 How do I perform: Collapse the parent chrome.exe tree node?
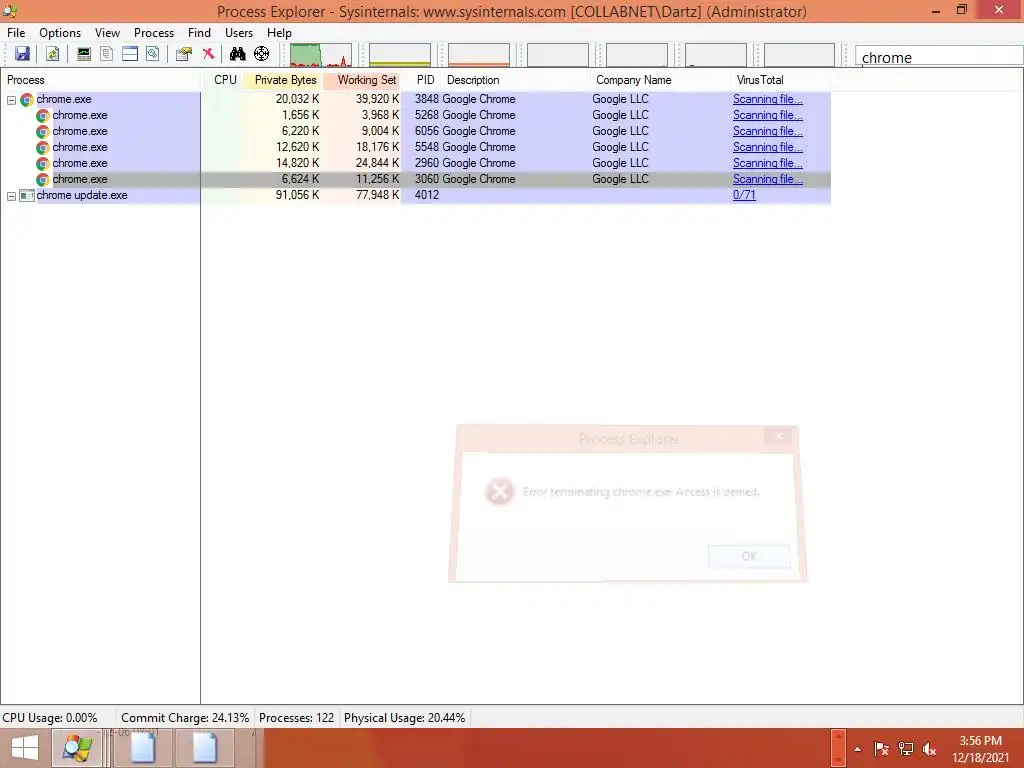11,100
